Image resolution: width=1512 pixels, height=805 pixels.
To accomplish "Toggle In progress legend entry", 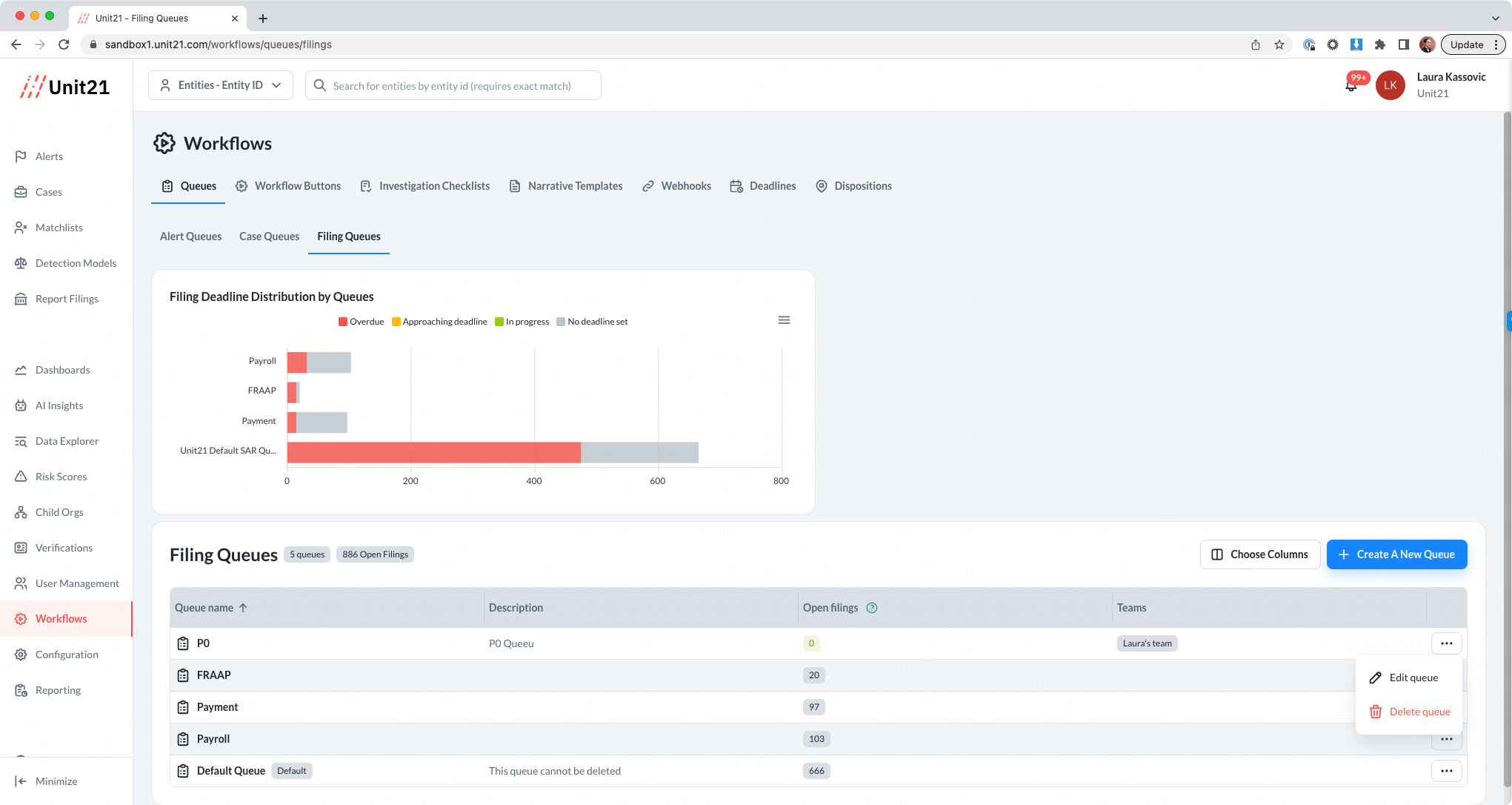I will click(522, 322).
